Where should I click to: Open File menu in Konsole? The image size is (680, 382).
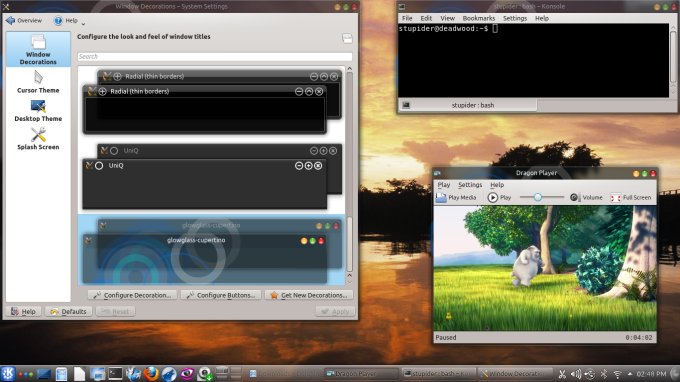[x=407, y=18]
